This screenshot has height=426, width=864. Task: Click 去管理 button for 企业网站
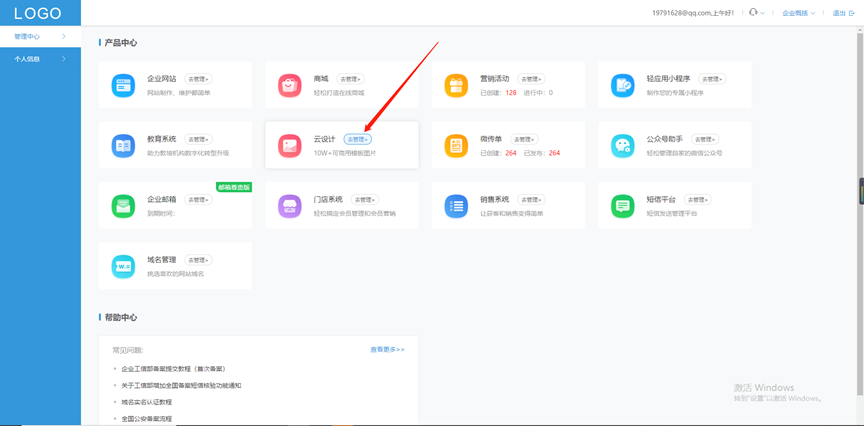click(x=198, y=79)
